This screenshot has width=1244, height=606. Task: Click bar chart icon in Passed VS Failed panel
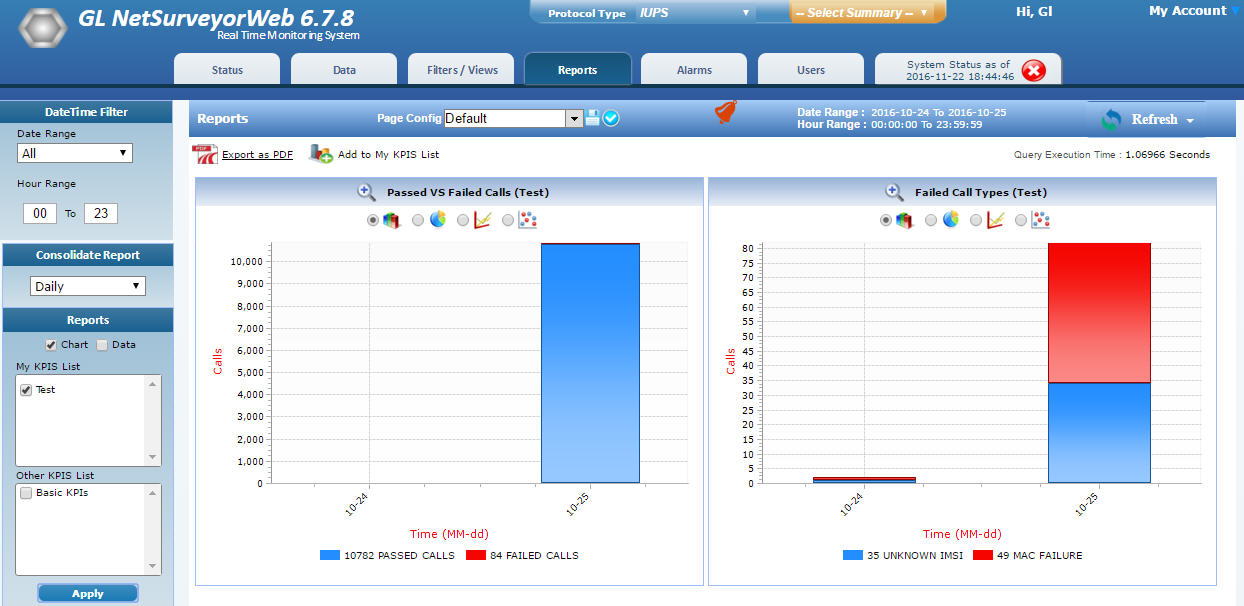pyautogui.click(x=391, y=220)
